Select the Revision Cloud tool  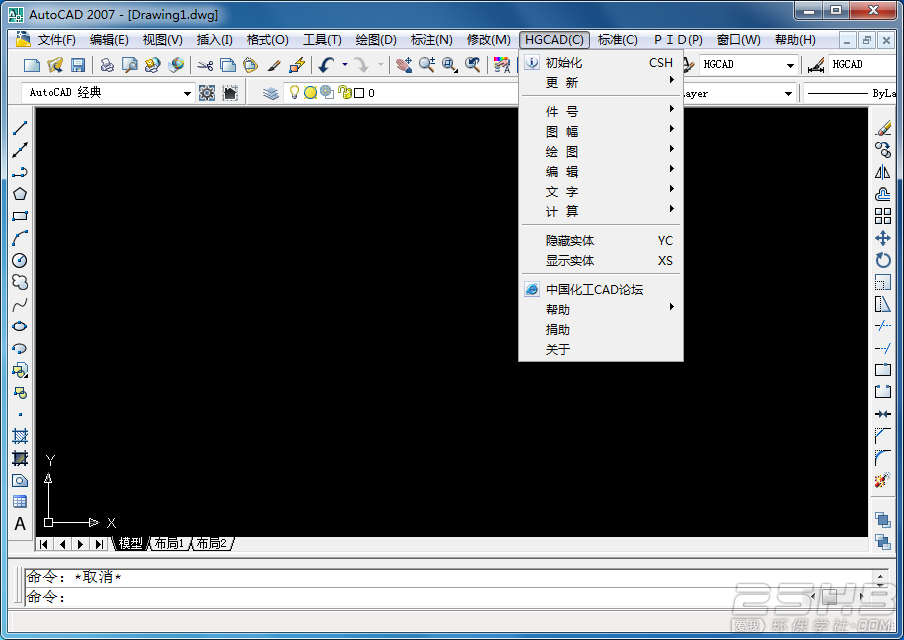point(20,282)
